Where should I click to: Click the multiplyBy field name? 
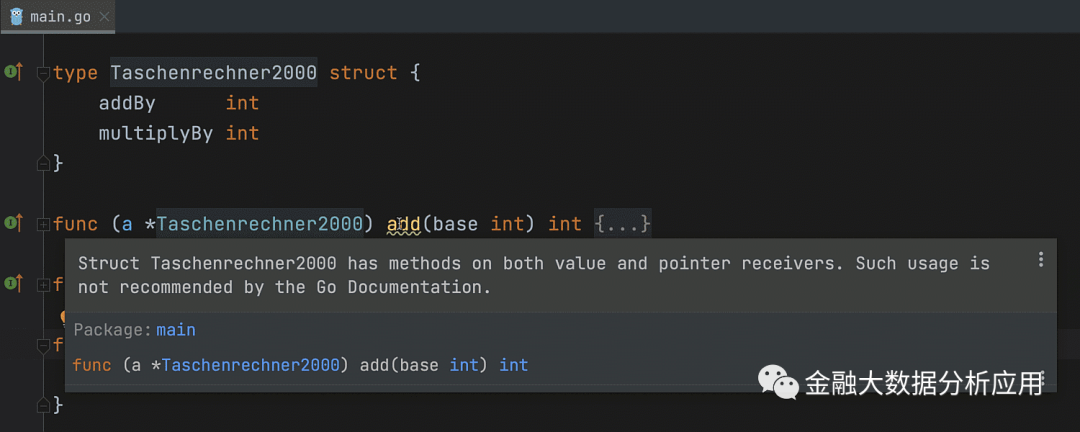pos(155,133)
